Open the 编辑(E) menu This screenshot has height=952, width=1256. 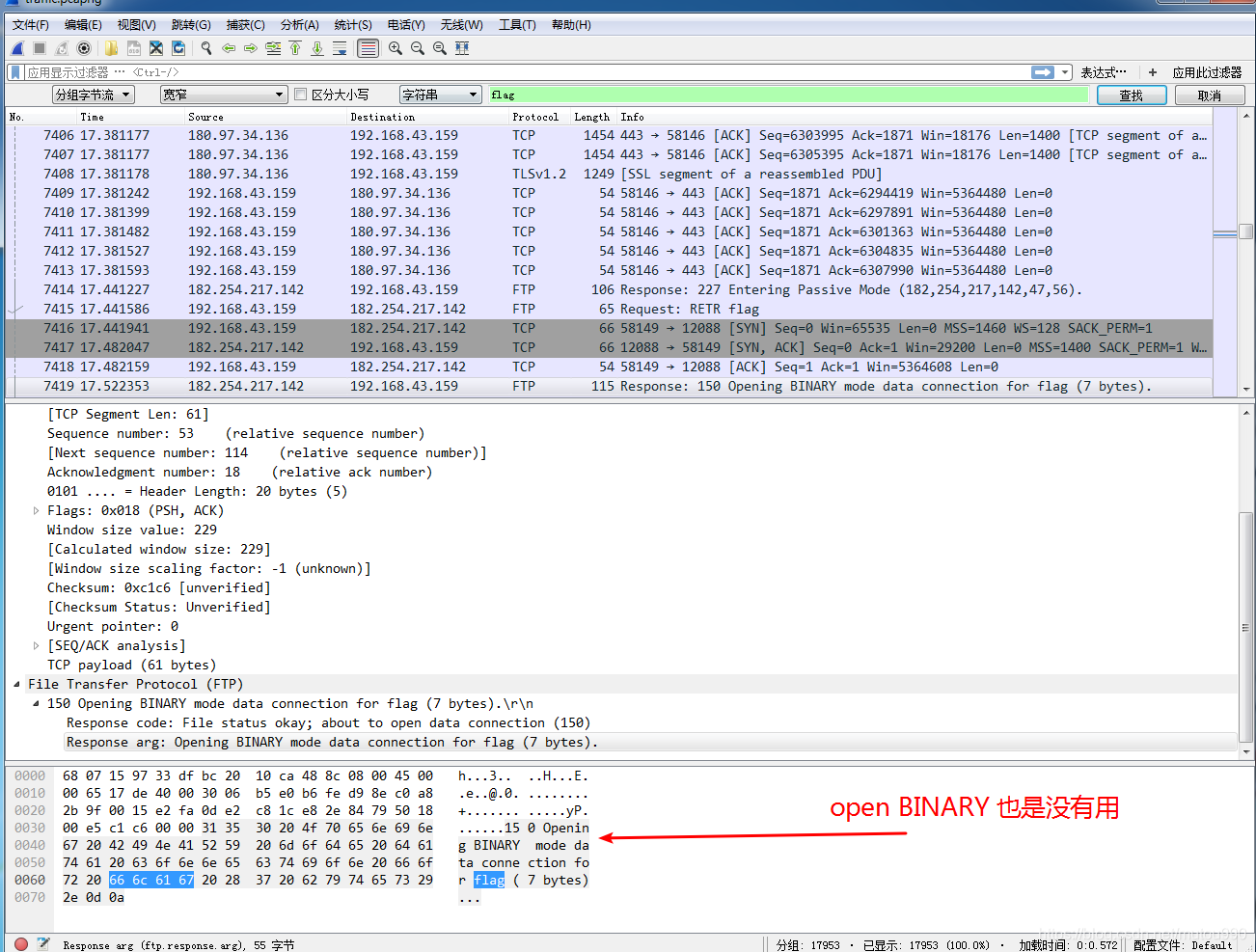point(83,25)
